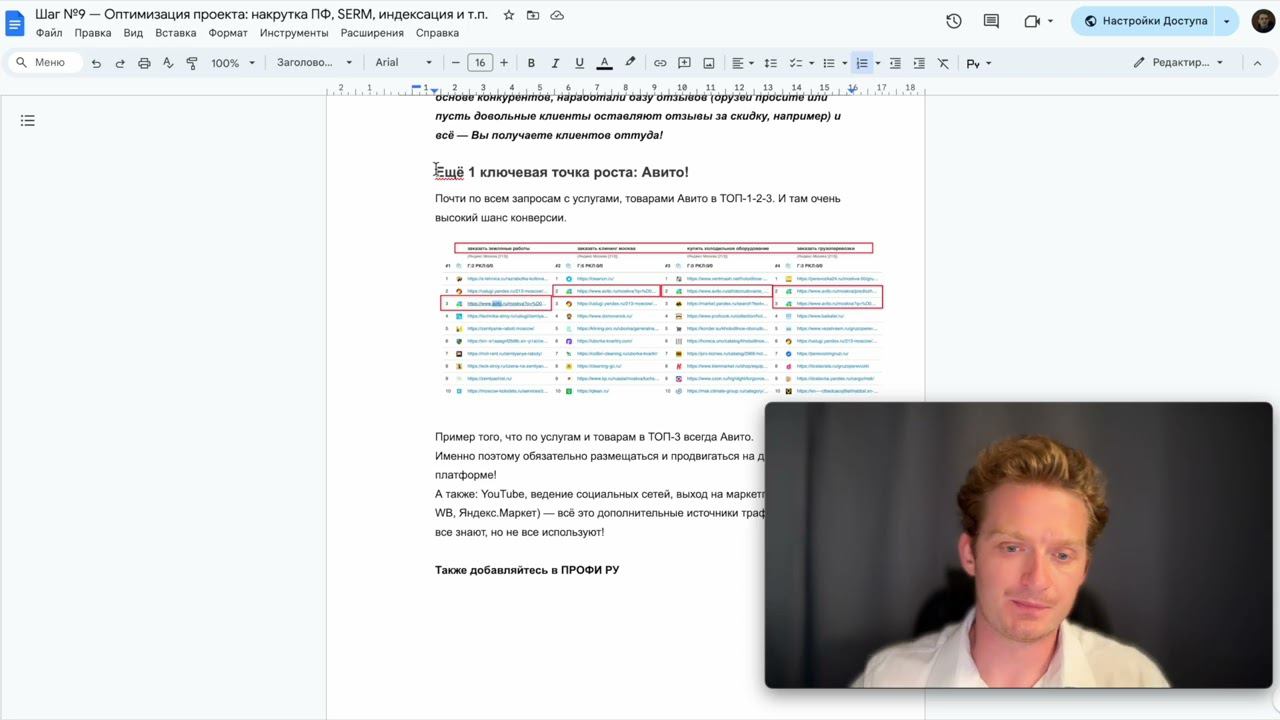This screenshot has width=1280, height=720.
Task: Toggle the numbered list button
Action: (x=861, y=63)
